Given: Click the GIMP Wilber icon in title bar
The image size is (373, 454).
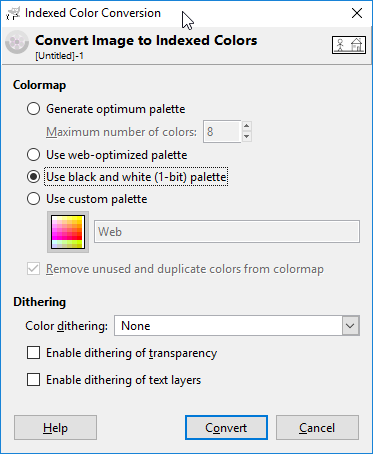Looking at the screenshot, I should (13, 14).
